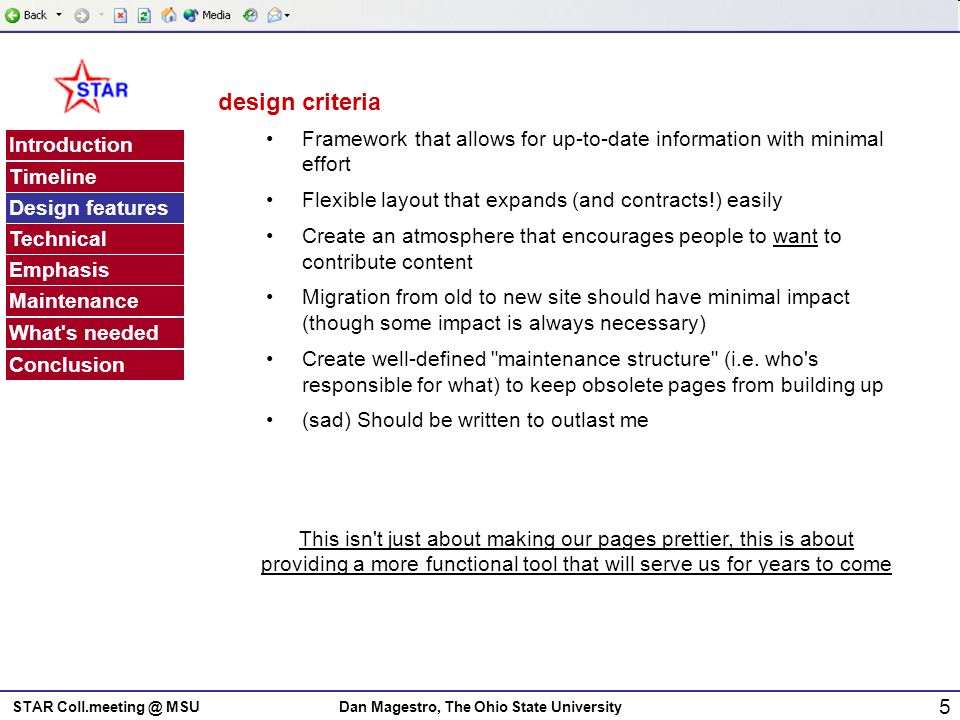Open the Technical section
960x720 pixels.
pyautogui.click(x=95, y=239)
